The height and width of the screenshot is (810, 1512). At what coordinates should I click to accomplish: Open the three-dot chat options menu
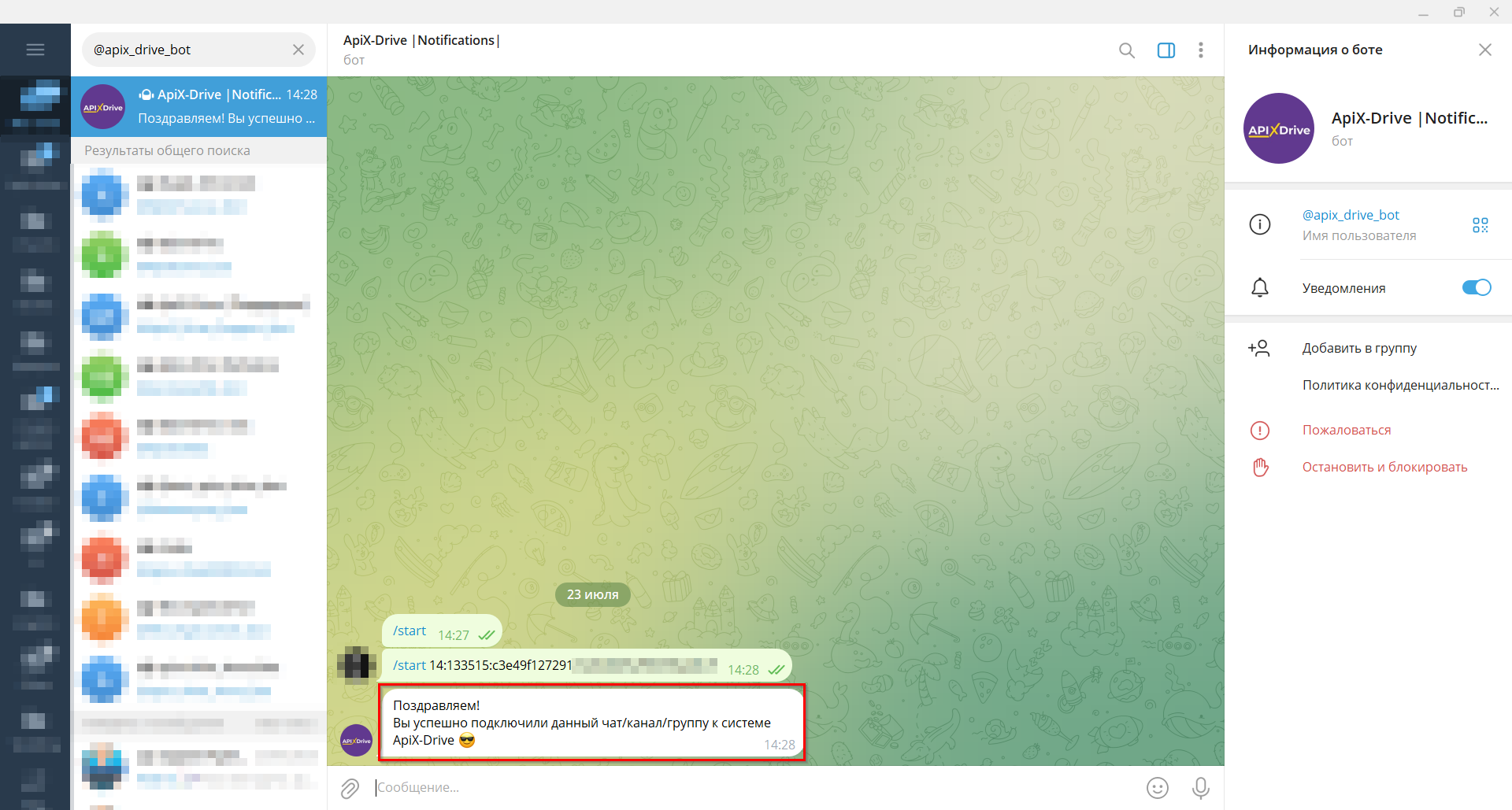tap(1201, 50)
